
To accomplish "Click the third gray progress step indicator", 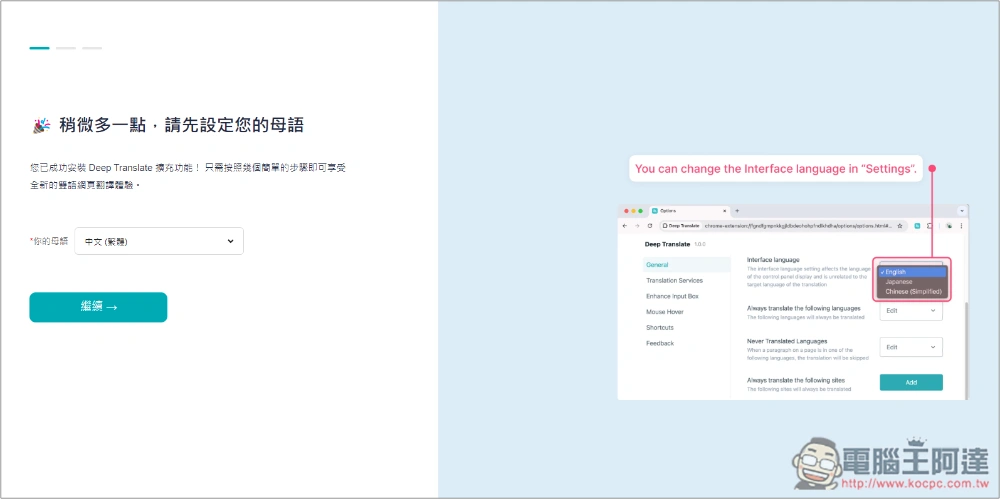I will coord(92,47).
